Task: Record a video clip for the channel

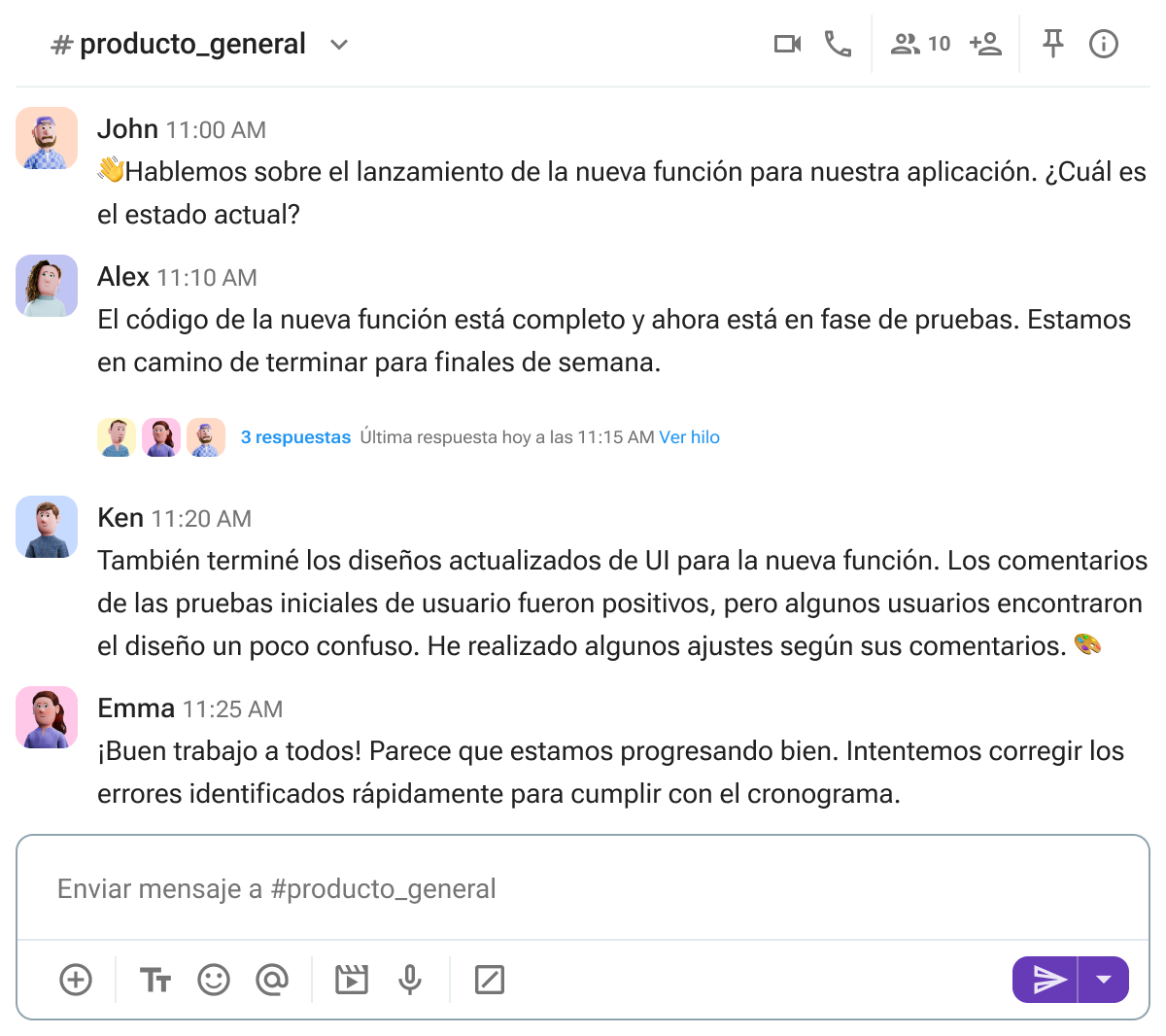Action: click(351, 980)
